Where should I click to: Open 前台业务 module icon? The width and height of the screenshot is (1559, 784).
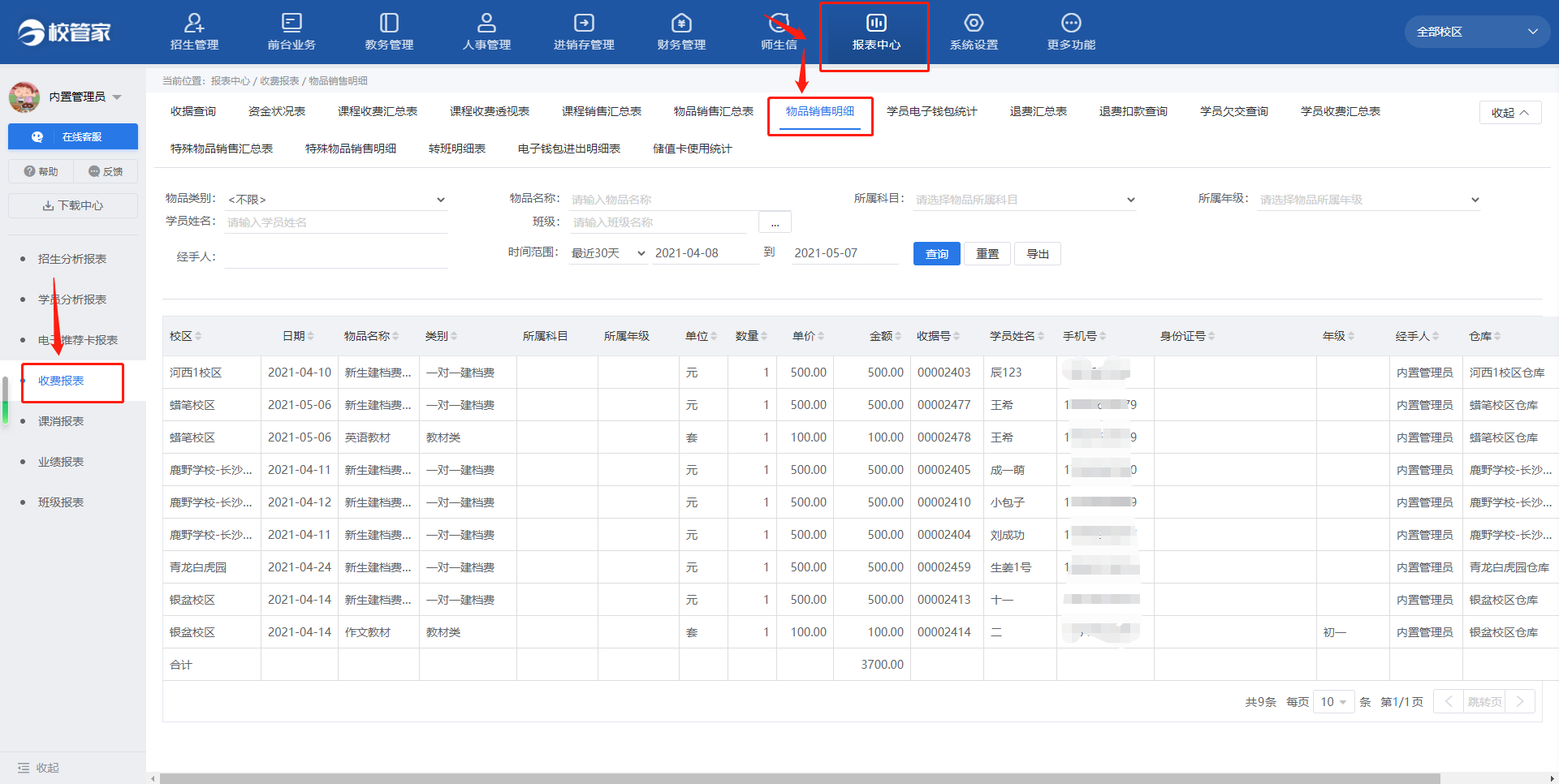[292, 23]
